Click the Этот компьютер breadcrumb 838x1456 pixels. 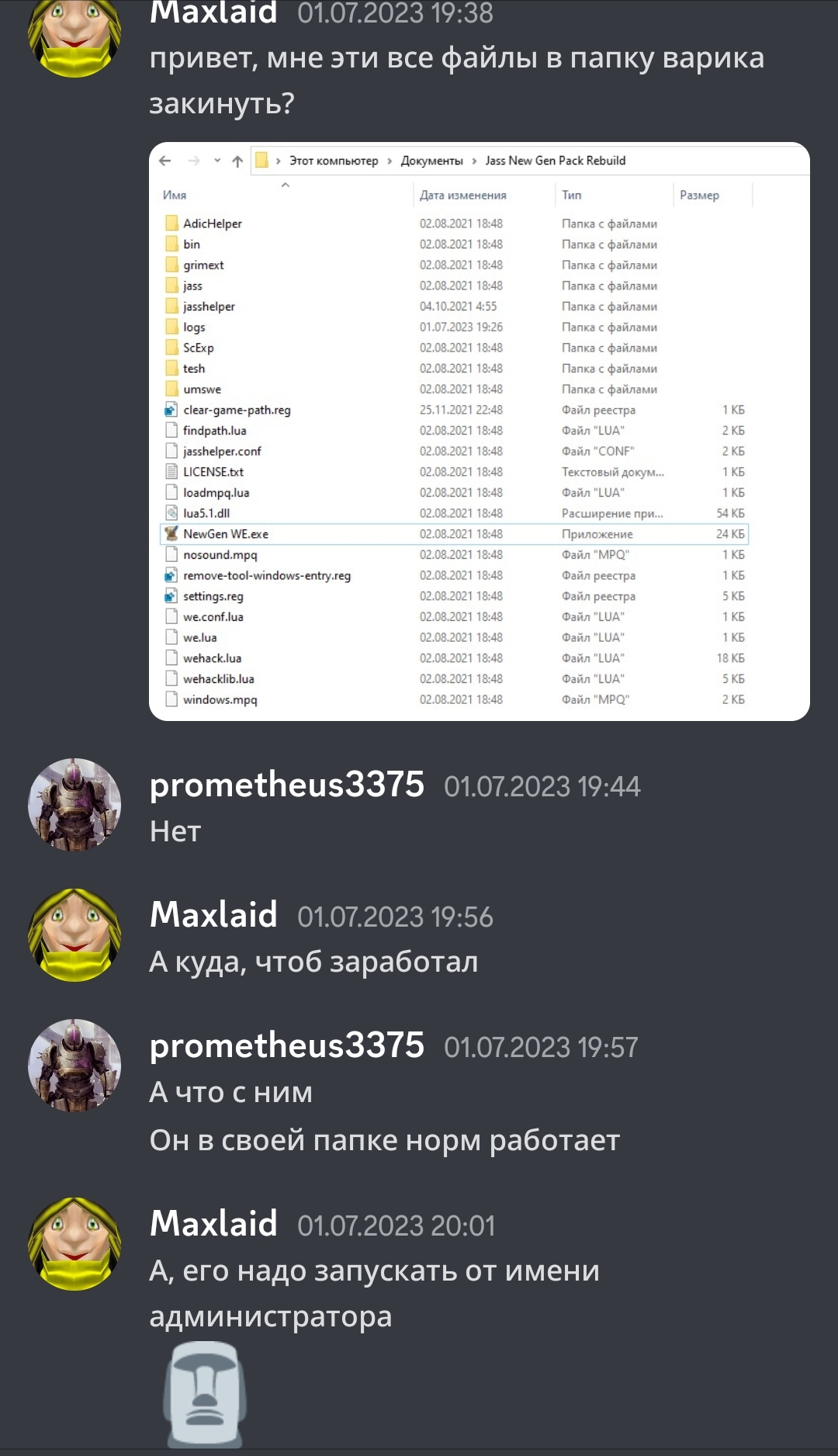pos(334,161)
